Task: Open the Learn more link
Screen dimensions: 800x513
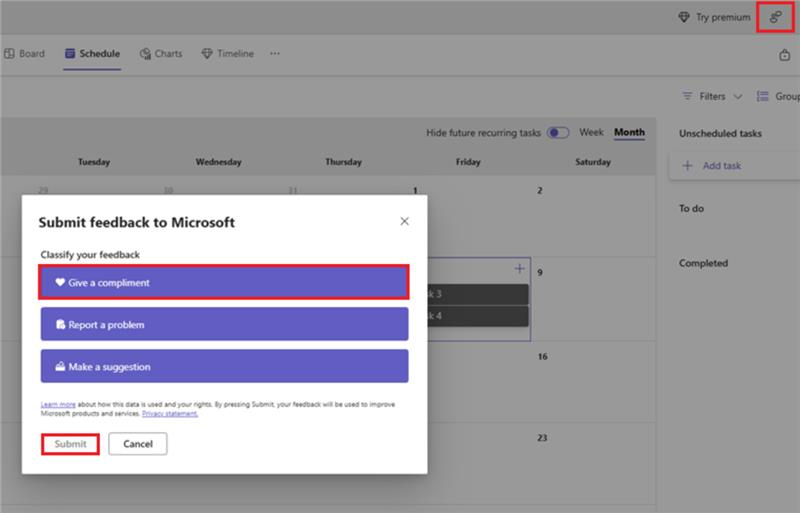Action: (58, 404)
